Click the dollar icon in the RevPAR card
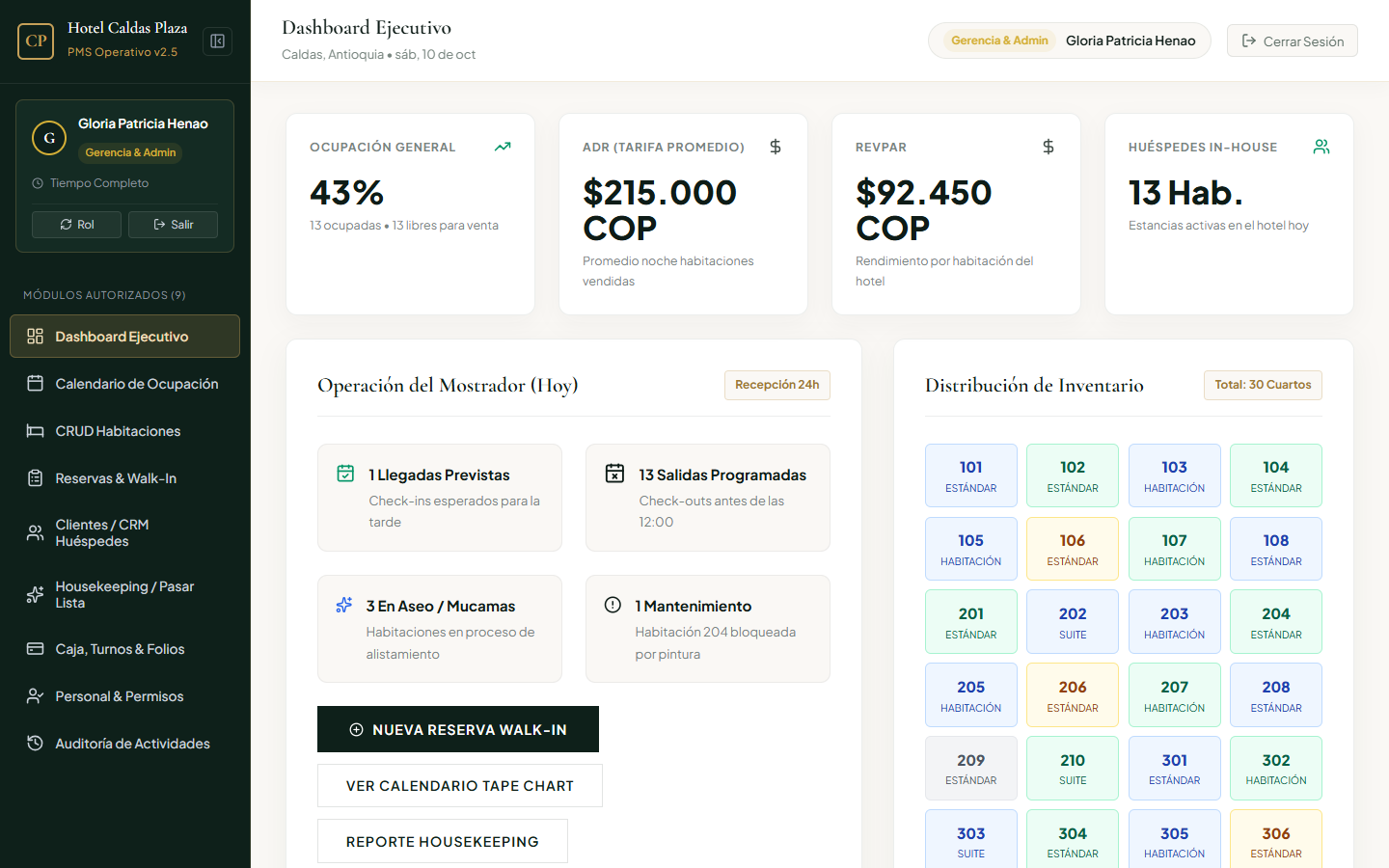Screen dimensions: 1389x868 tap(1049, 147)
